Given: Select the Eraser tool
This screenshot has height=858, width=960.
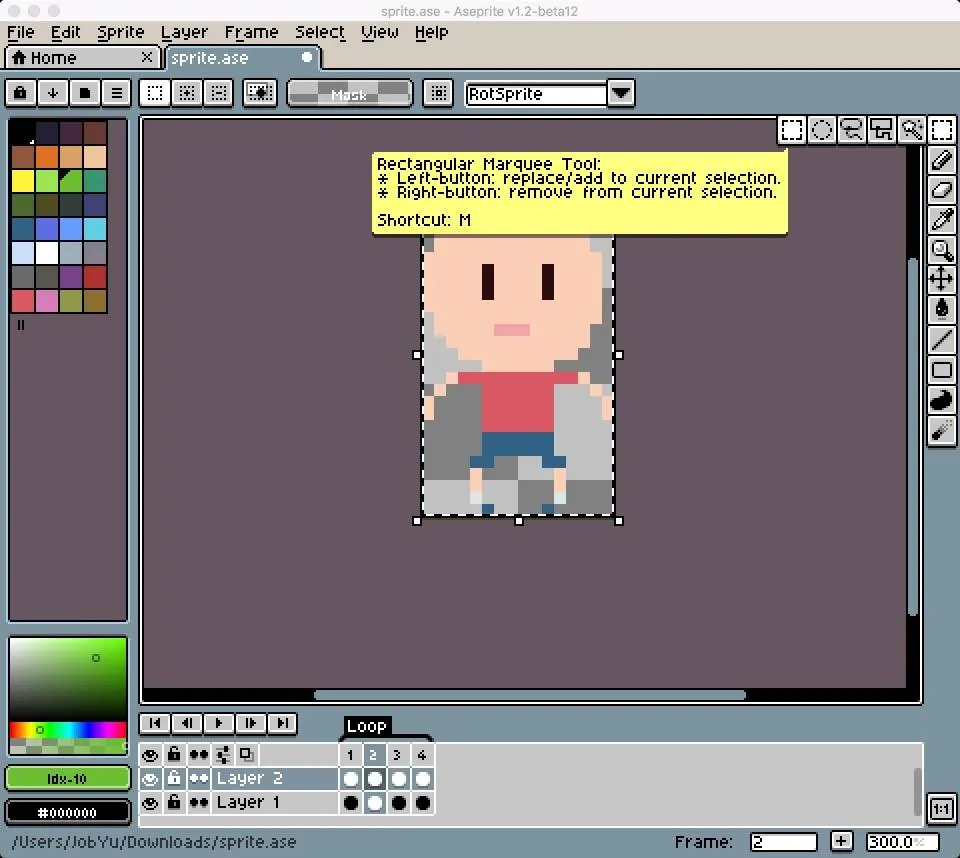Looking at the screenshot, I should coord(942,190).
